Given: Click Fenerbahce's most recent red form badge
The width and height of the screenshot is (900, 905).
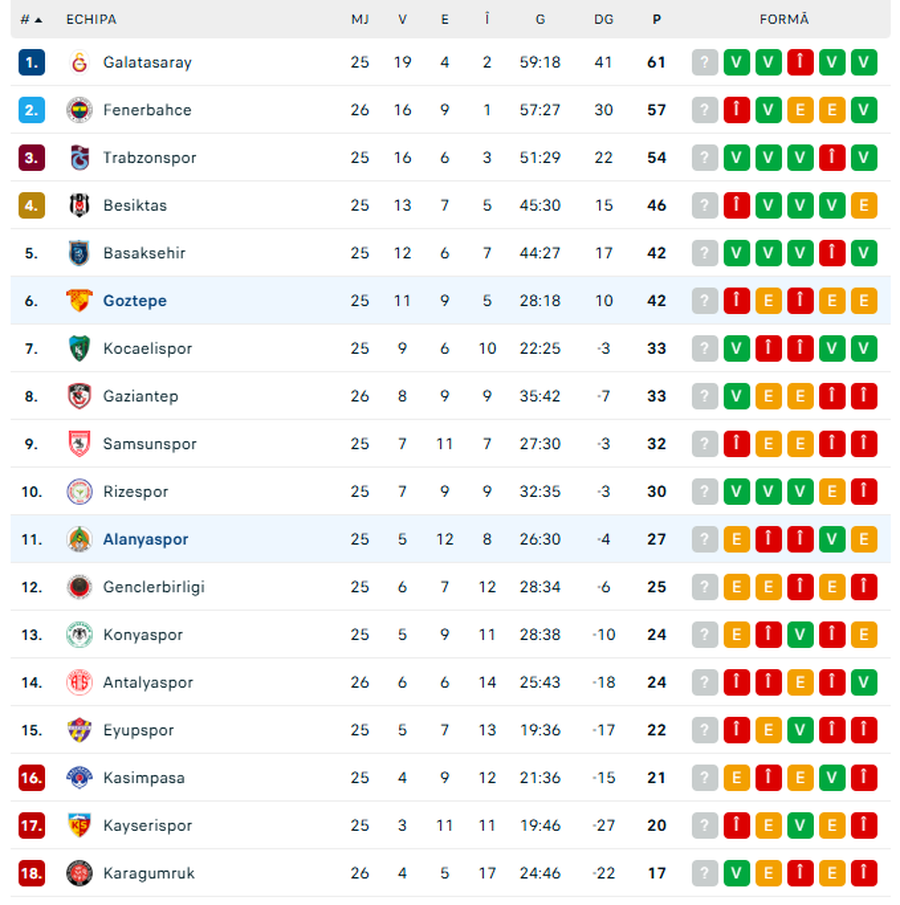Looking at the screenshot, I should [x=737, y=110].
